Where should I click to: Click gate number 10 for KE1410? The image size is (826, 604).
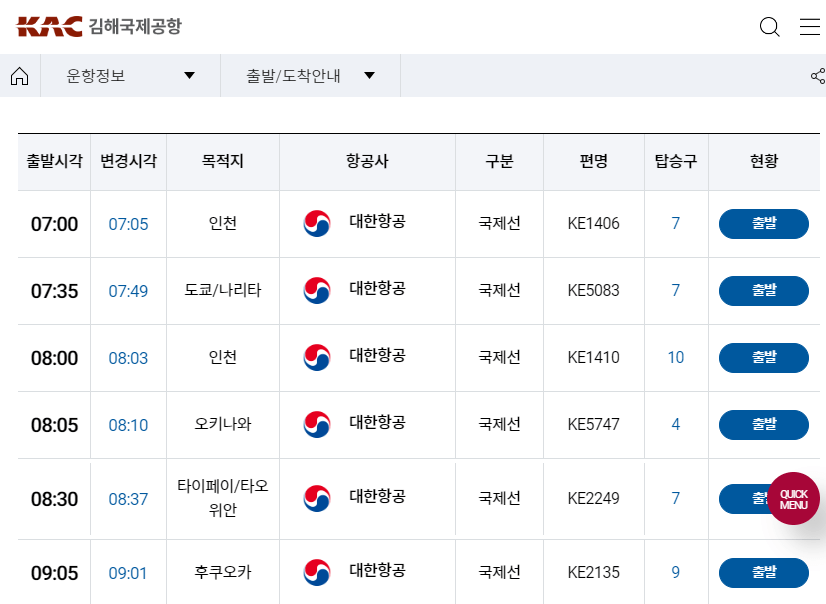coord(676,358)
